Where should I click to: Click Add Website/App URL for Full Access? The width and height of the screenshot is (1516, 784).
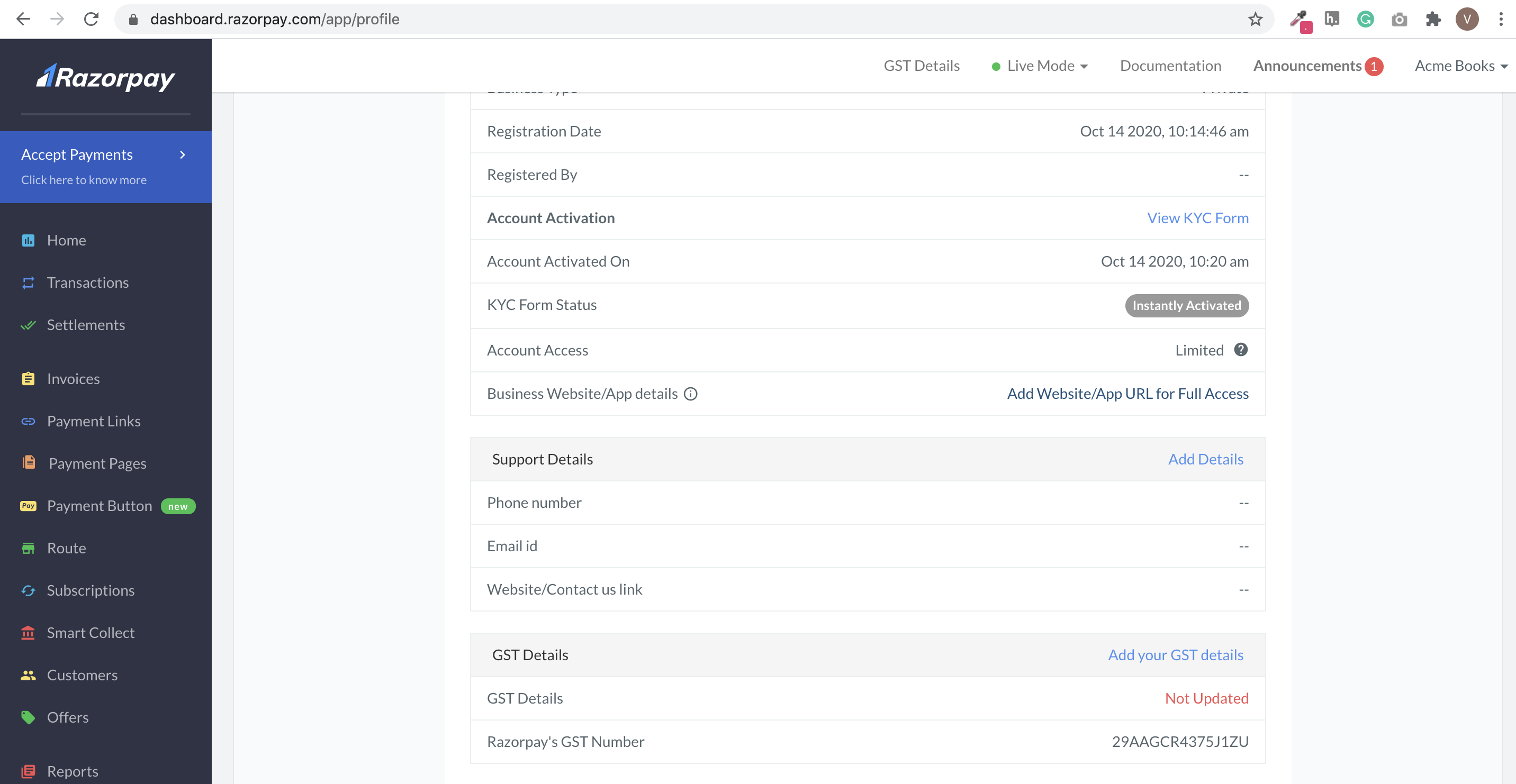pyautogui.click(x=1128, y=393)
